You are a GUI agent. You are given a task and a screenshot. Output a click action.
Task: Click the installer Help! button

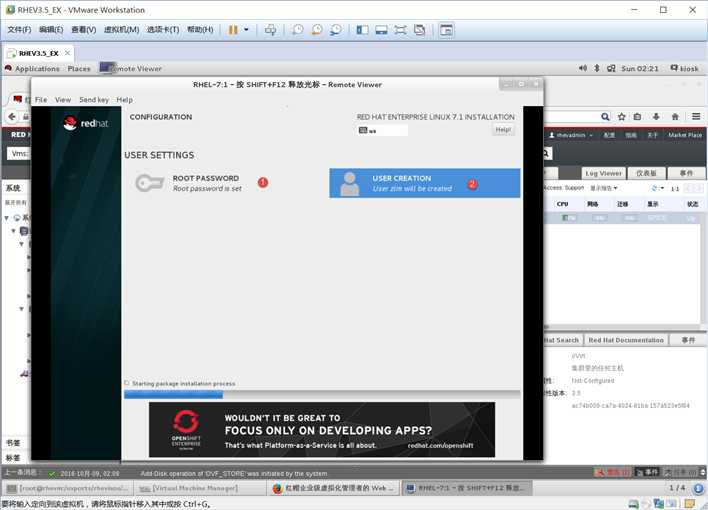coord(503,130)
